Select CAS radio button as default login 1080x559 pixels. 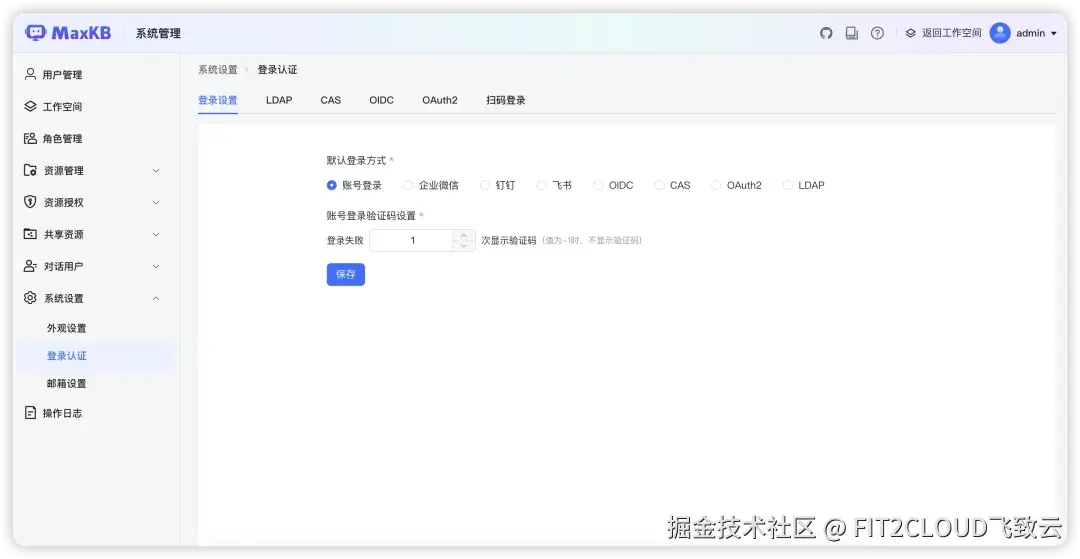point(659,185)
